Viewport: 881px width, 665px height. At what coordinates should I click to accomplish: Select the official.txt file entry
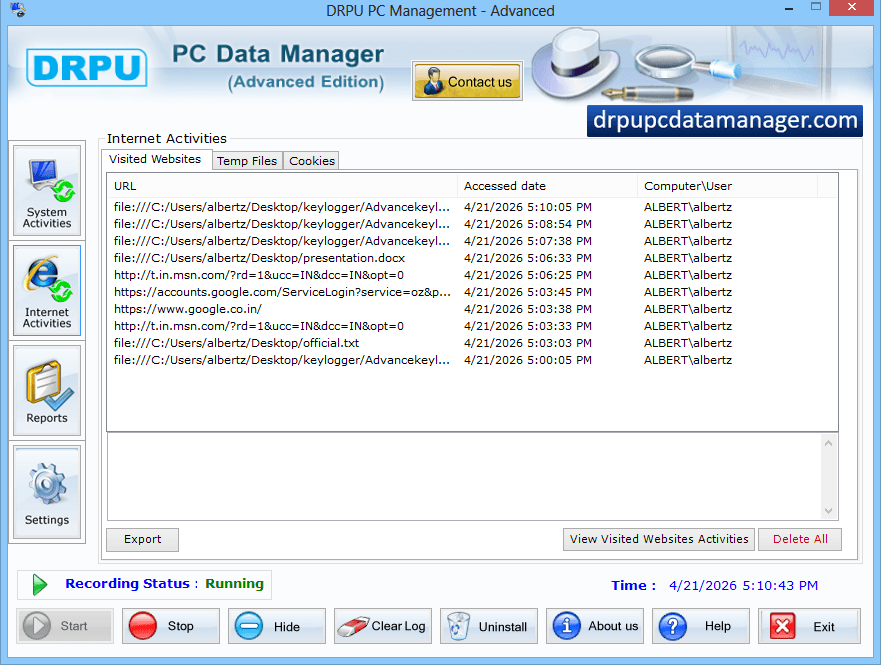pos(472,343)
